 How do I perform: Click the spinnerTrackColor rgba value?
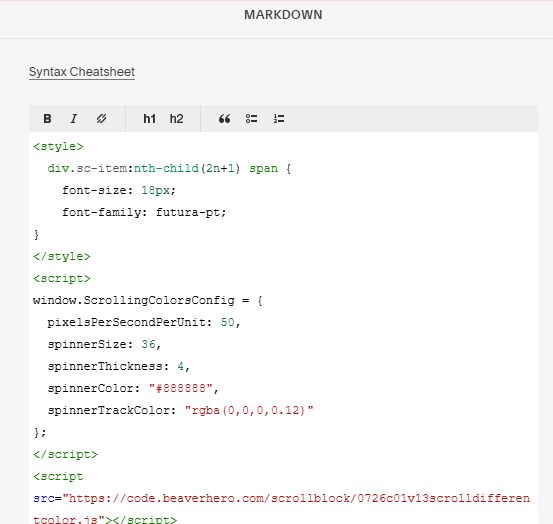pos(249,410)
